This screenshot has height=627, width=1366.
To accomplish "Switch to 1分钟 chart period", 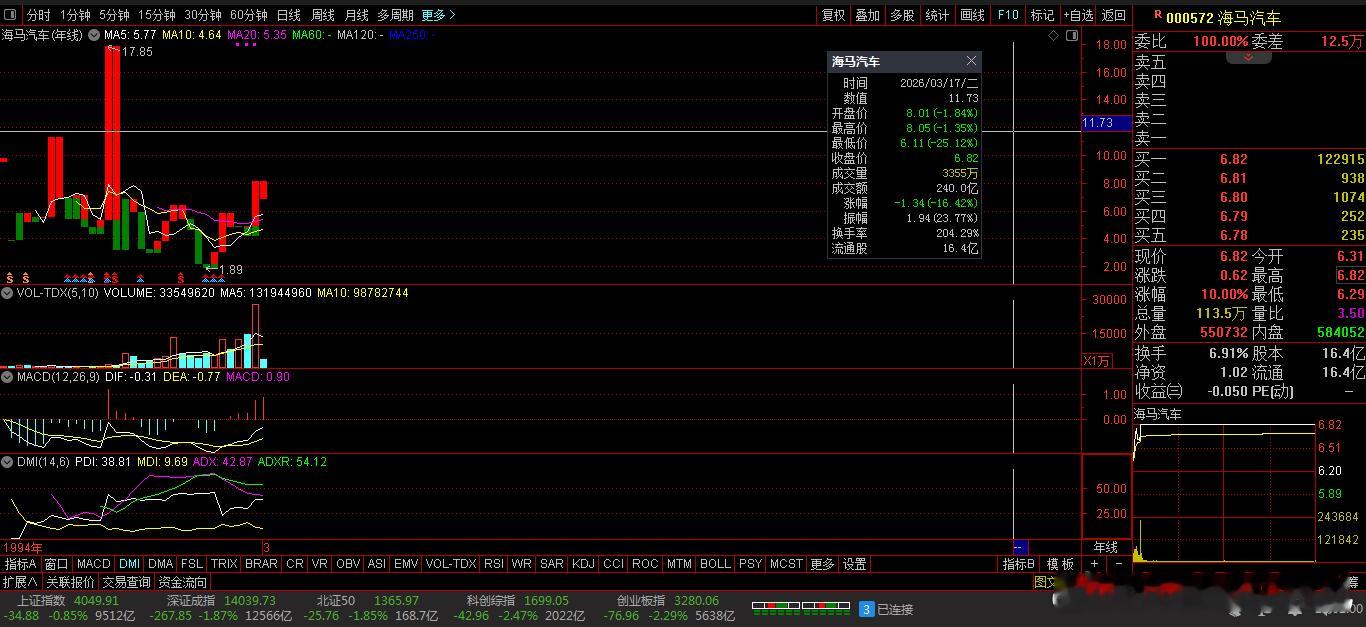I will 75,15.
